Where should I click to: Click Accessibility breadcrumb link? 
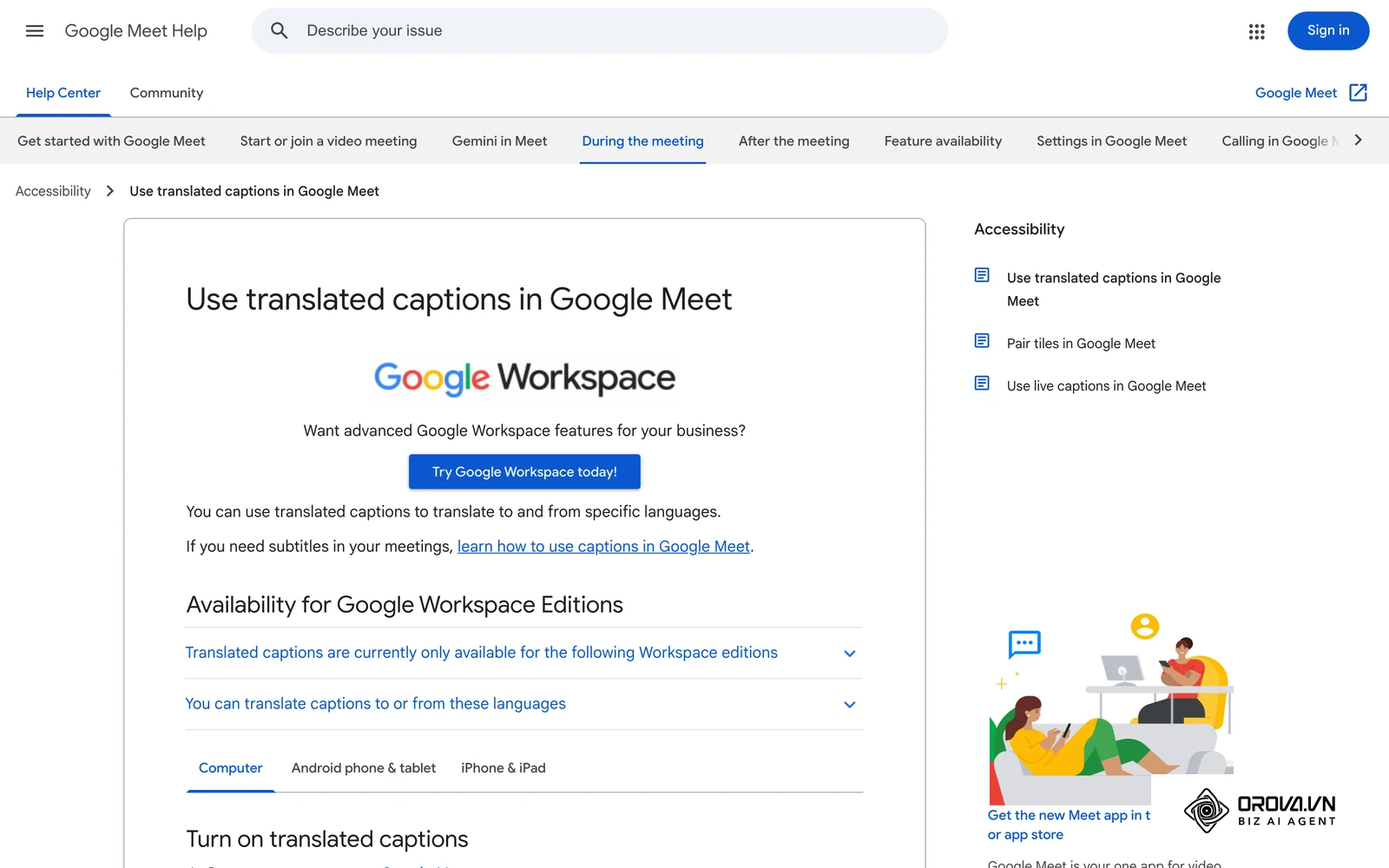(x=53, y=191)
